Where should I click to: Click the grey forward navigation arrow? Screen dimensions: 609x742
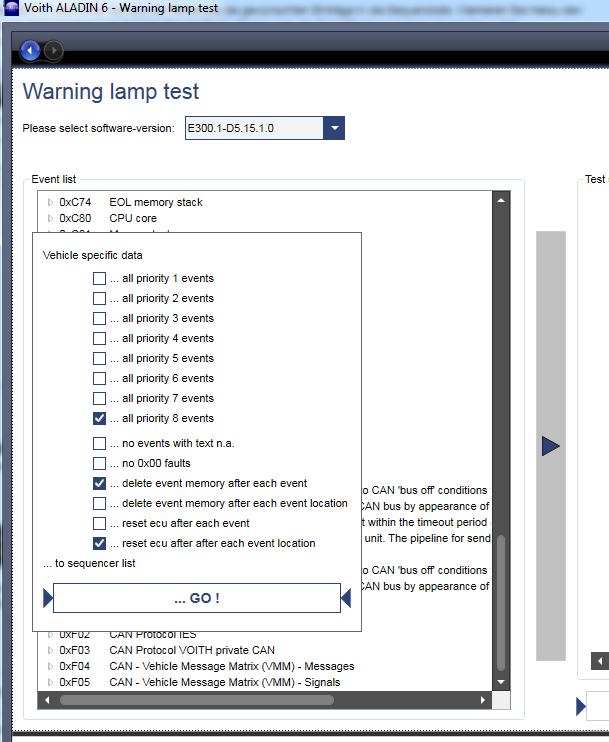pyautogui.click(x=53, y=50)
